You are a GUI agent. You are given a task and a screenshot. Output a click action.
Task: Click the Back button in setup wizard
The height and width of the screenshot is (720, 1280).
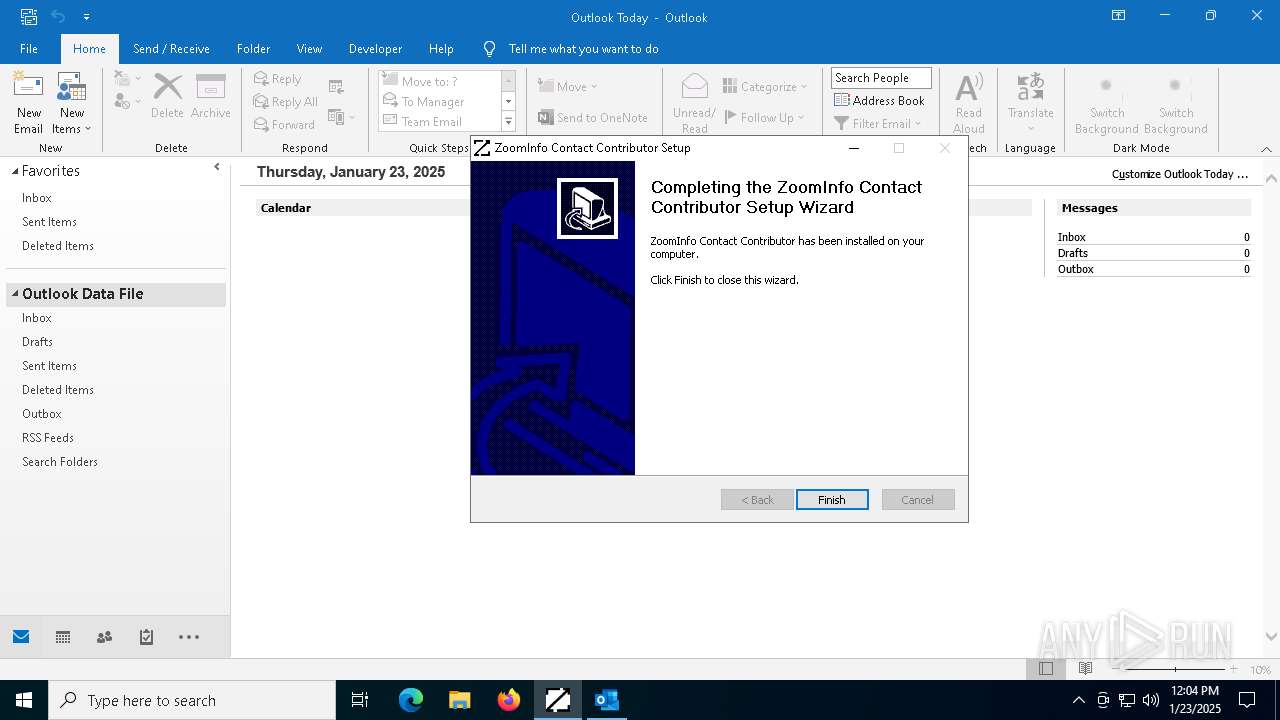point(757,499)
